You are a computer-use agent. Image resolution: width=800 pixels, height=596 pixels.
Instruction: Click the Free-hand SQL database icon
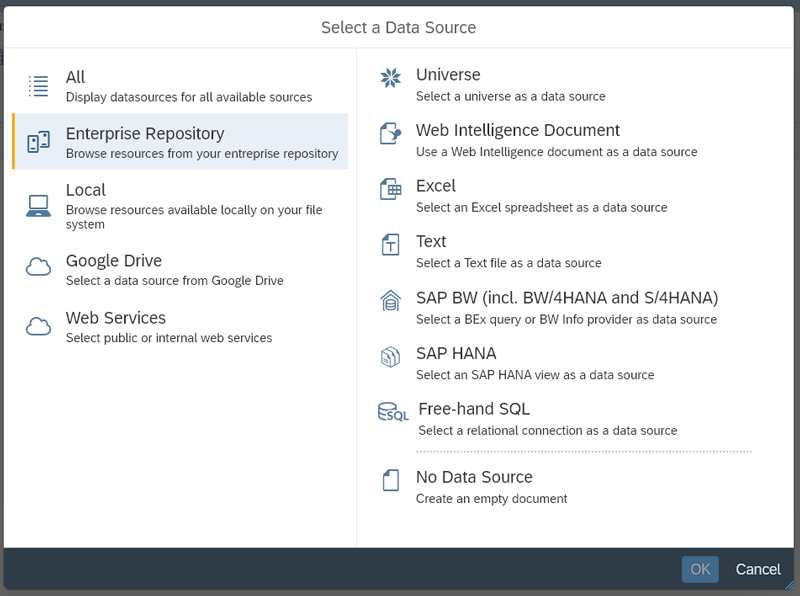click(x=393, y=412)
